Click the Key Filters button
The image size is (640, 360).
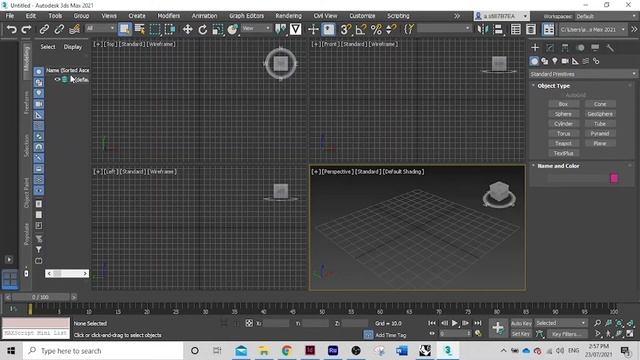(567, 334)
